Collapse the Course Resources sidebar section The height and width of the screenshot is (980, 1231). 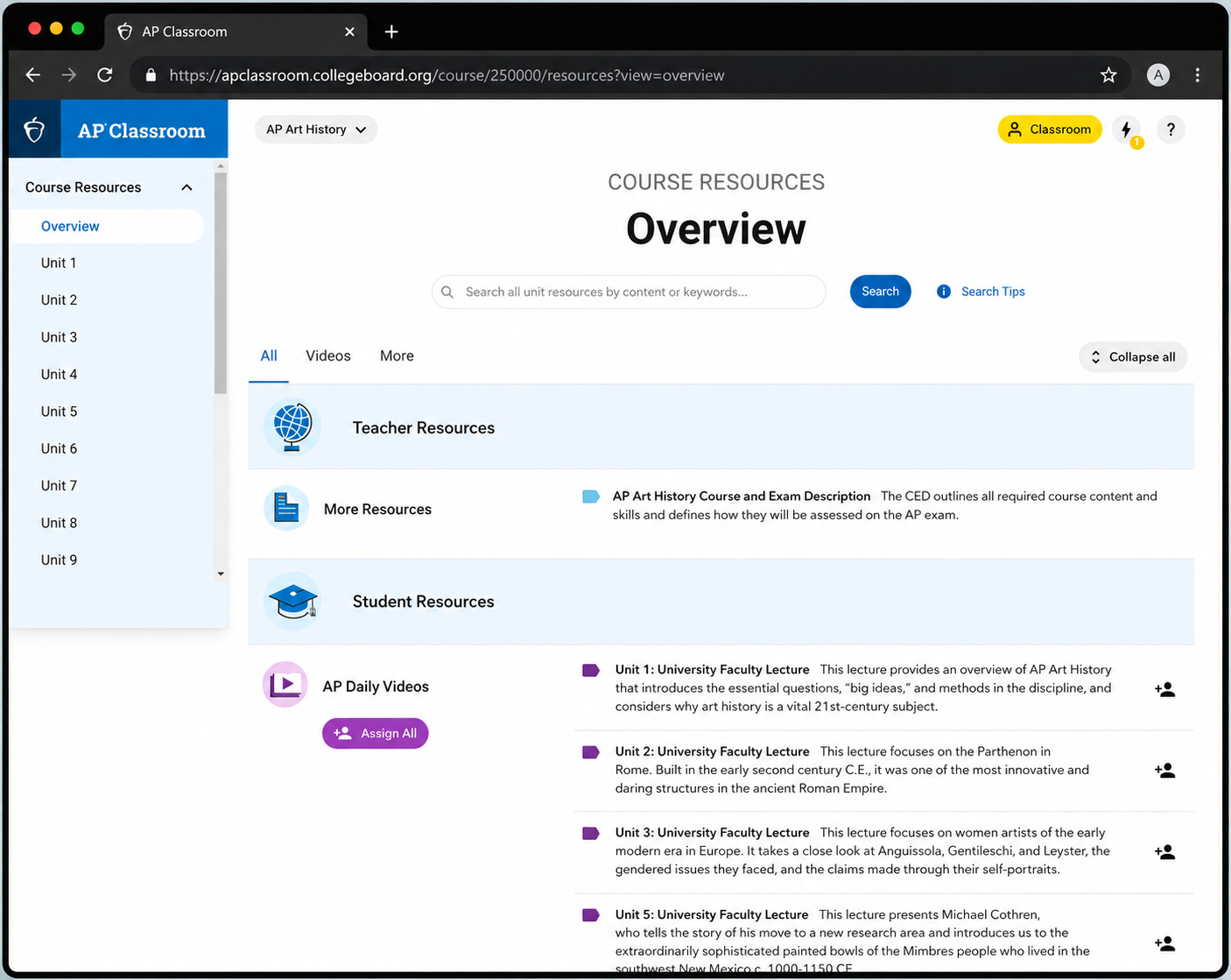coord(186,187)
